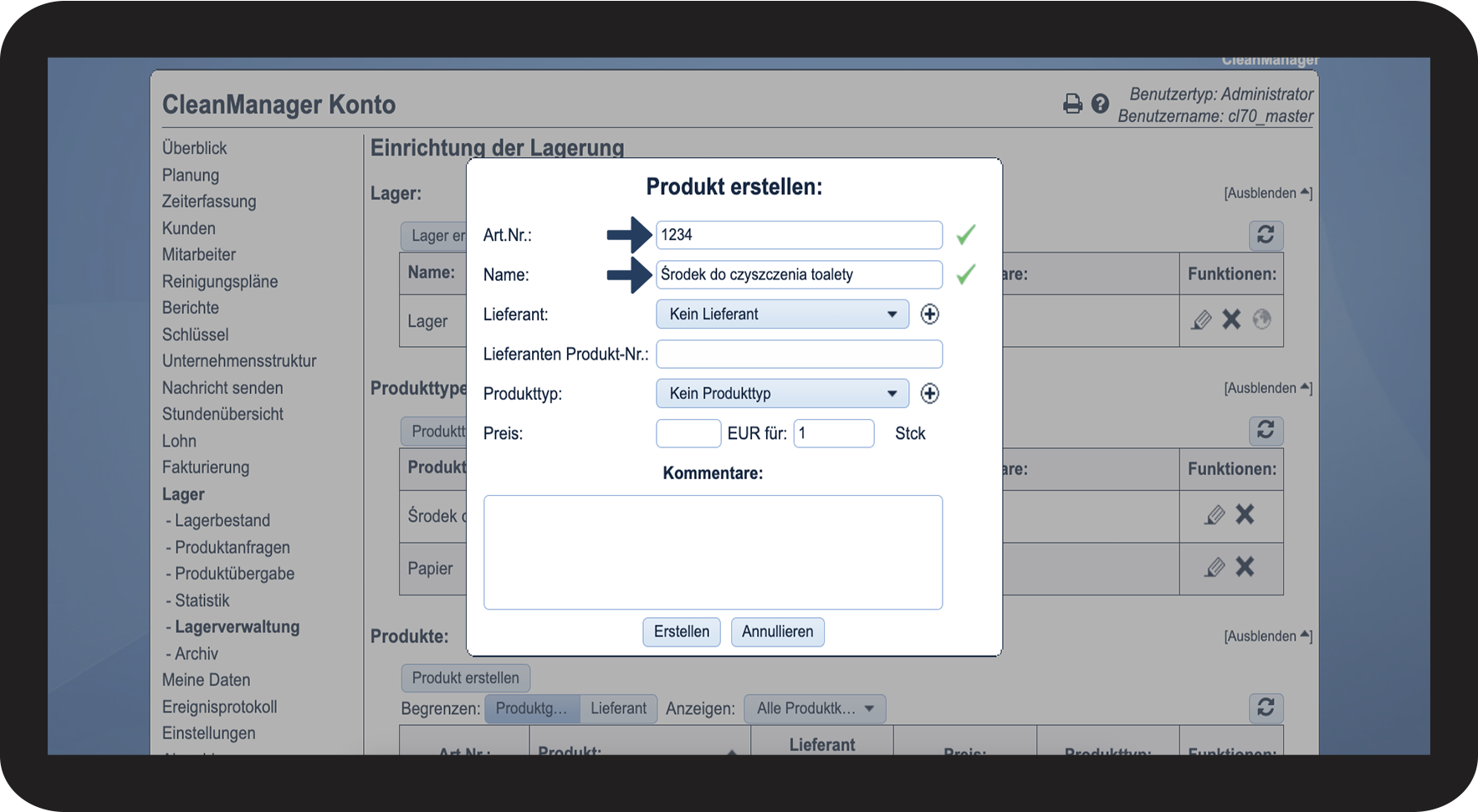Click into the Kommentare text area

pyautogui.click(x=713, y=552)
